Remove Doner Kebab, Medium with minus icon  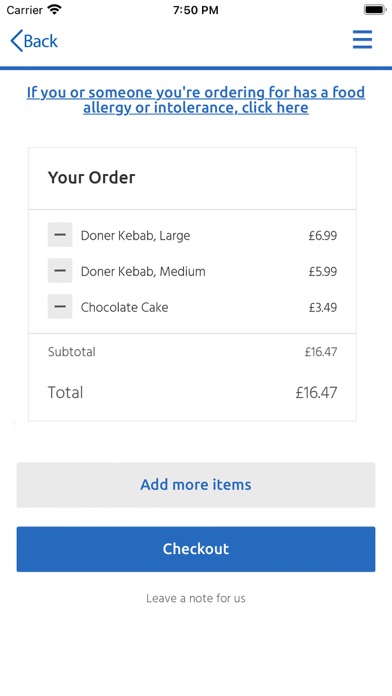[60, 271]
